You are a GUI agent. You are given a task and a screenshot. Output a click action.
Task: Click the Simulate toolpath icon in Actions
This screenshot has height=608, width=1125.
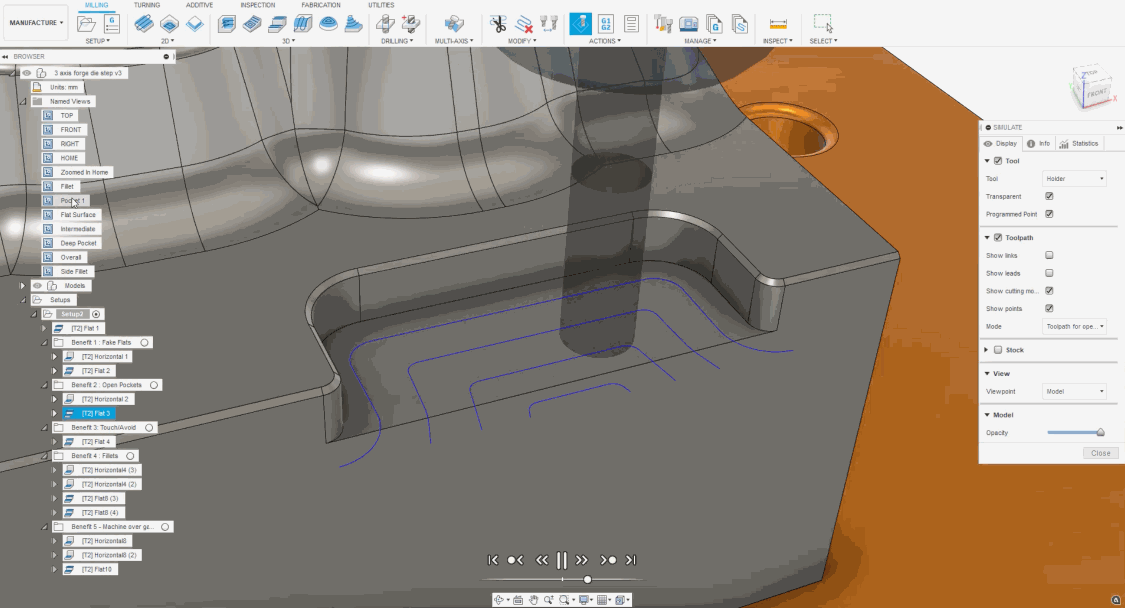(x=580, y=24)
